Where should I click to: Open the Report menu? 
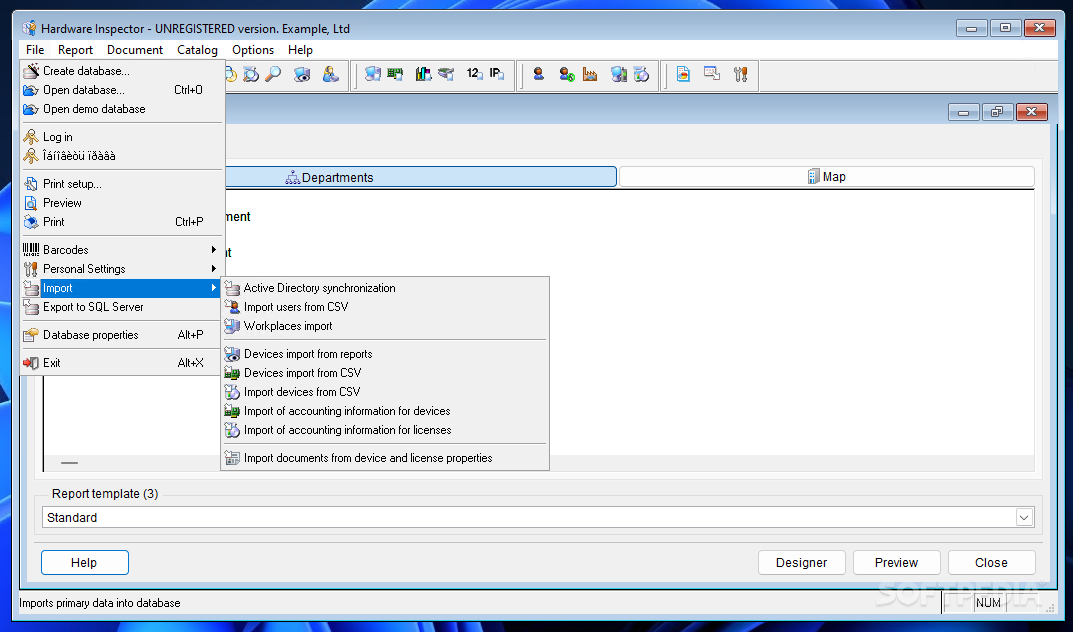tap(75, 50)
